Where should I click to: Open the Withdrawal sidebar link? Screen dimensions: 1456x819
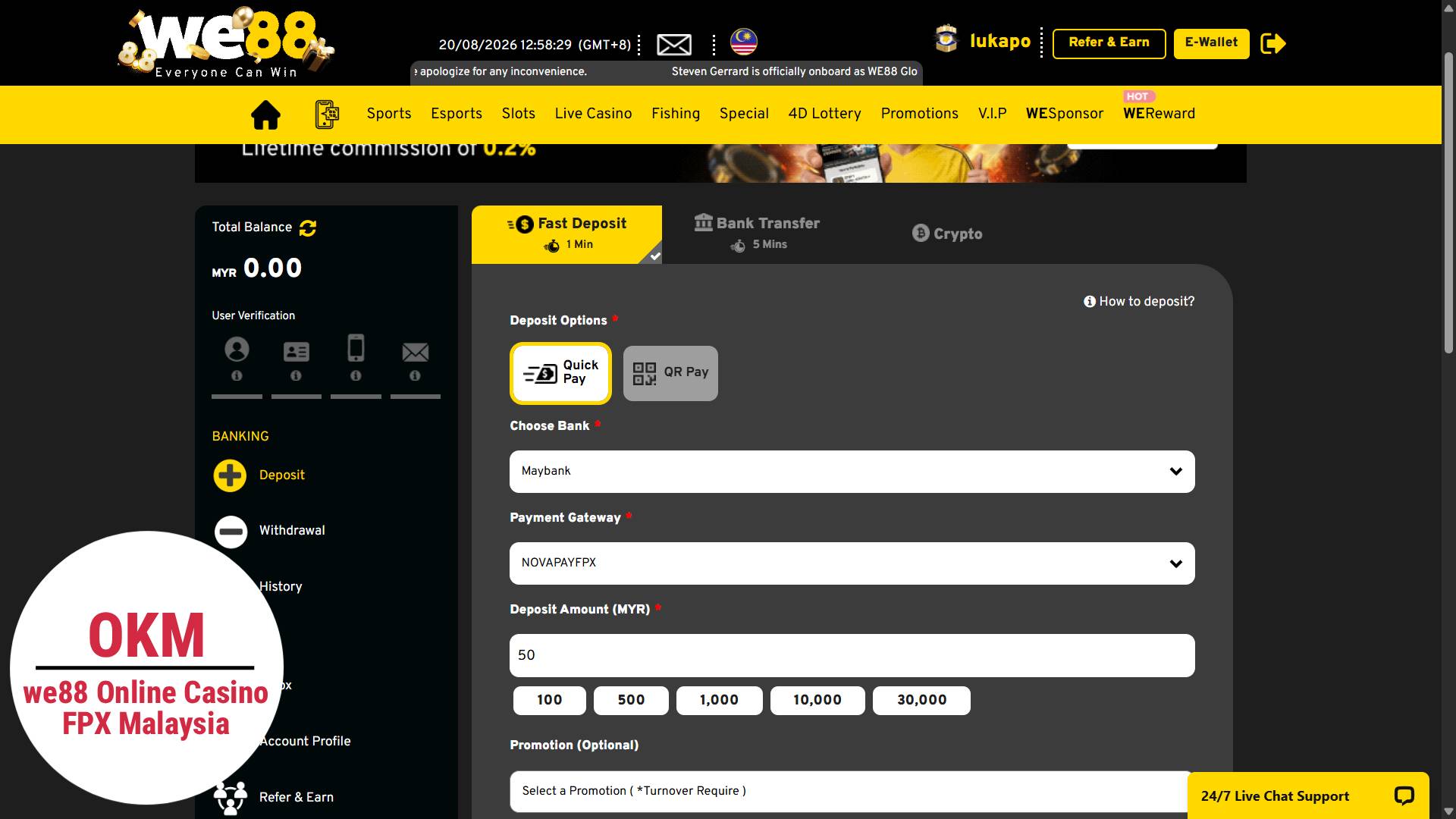click(292, 531)
